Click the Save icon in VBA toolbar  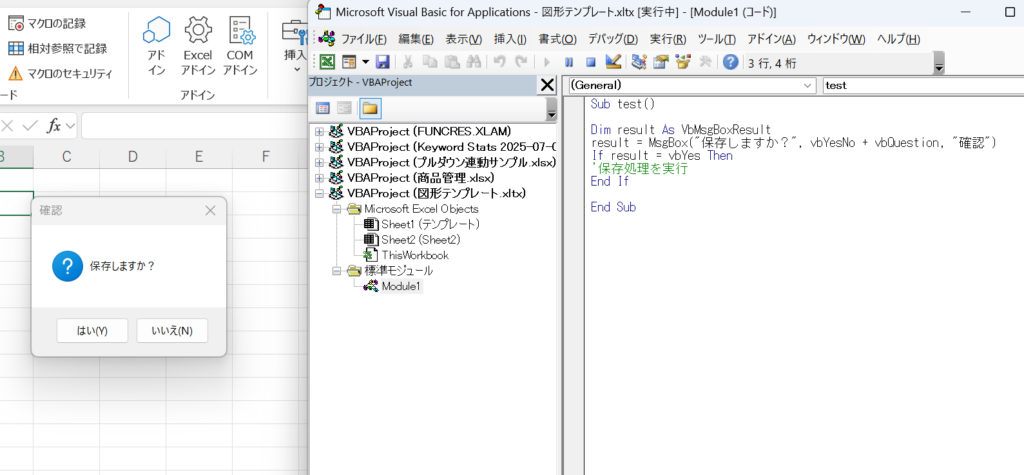[x=383, y=62]
